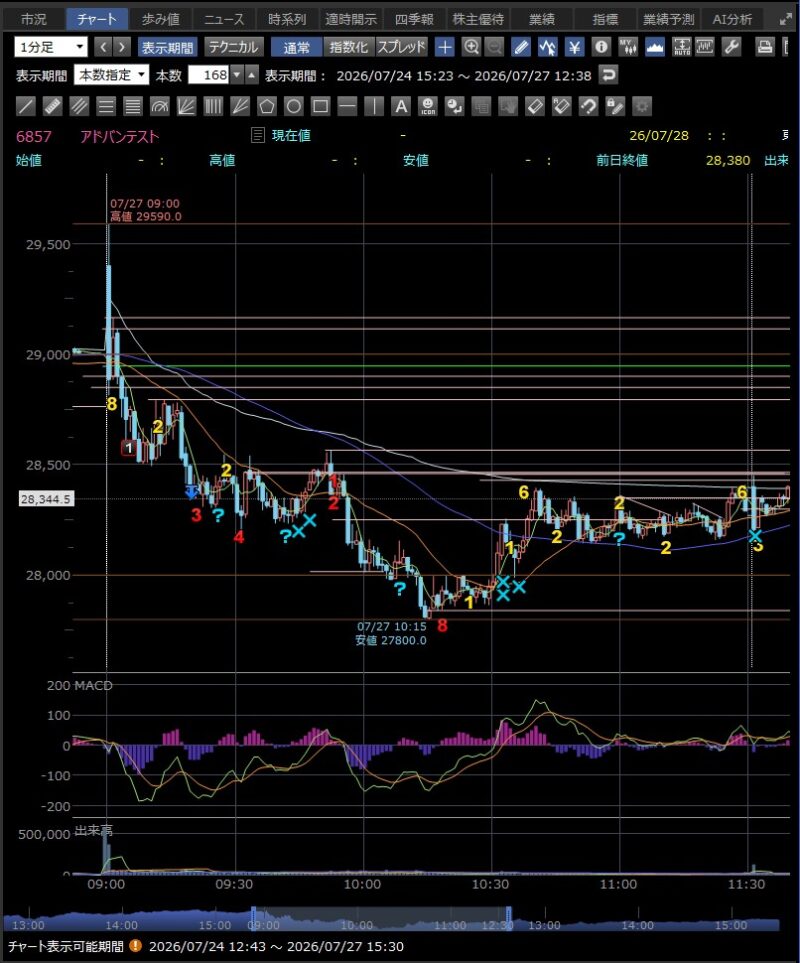Go to previous timeframe arrow
This screenshot has width=800, height=963.
tap(104, 47)
